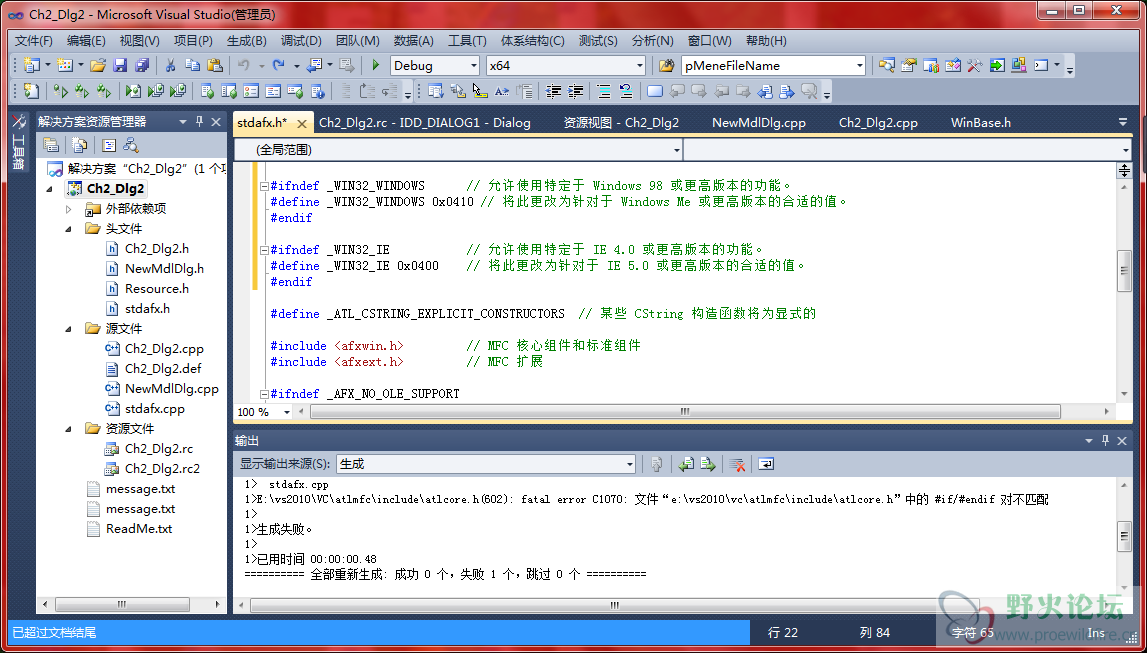This screenshot has width=1147, height=653.
Task: Click View Class Diagram icon in Solution Explorer
Action: 131,144
